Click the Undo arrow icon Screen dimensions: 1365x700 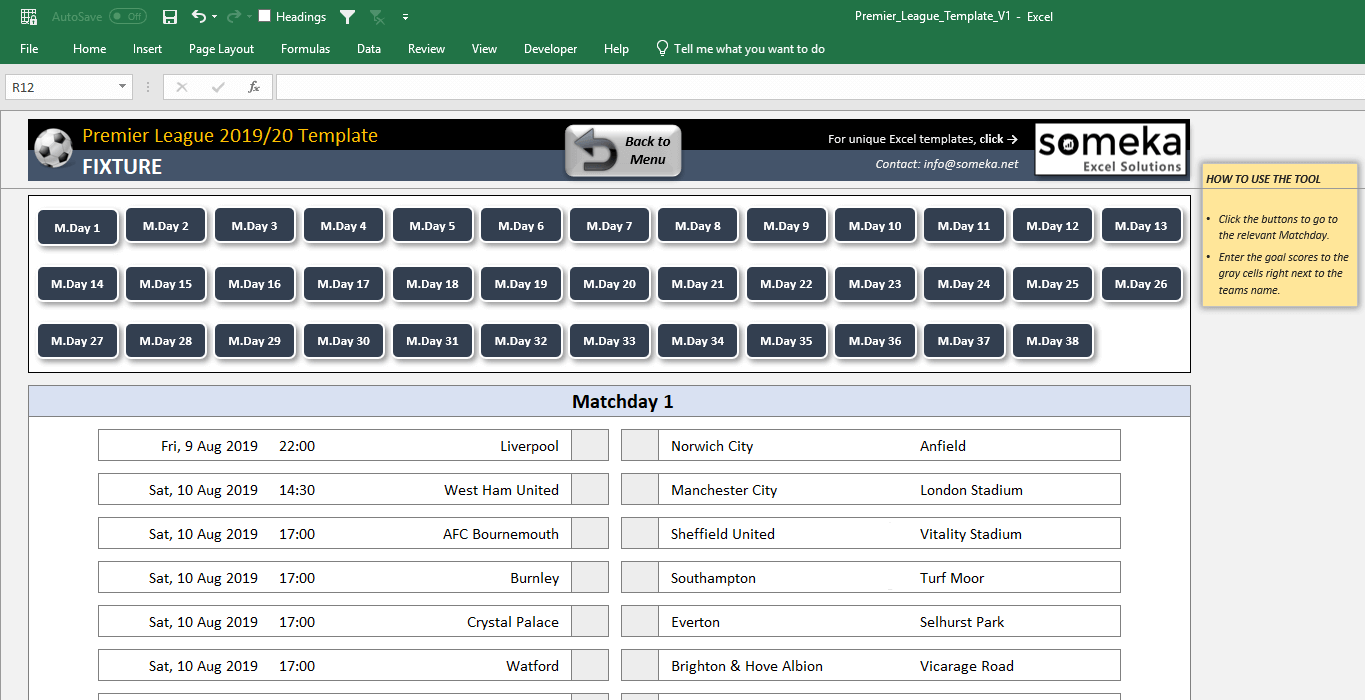coord(198,16)
